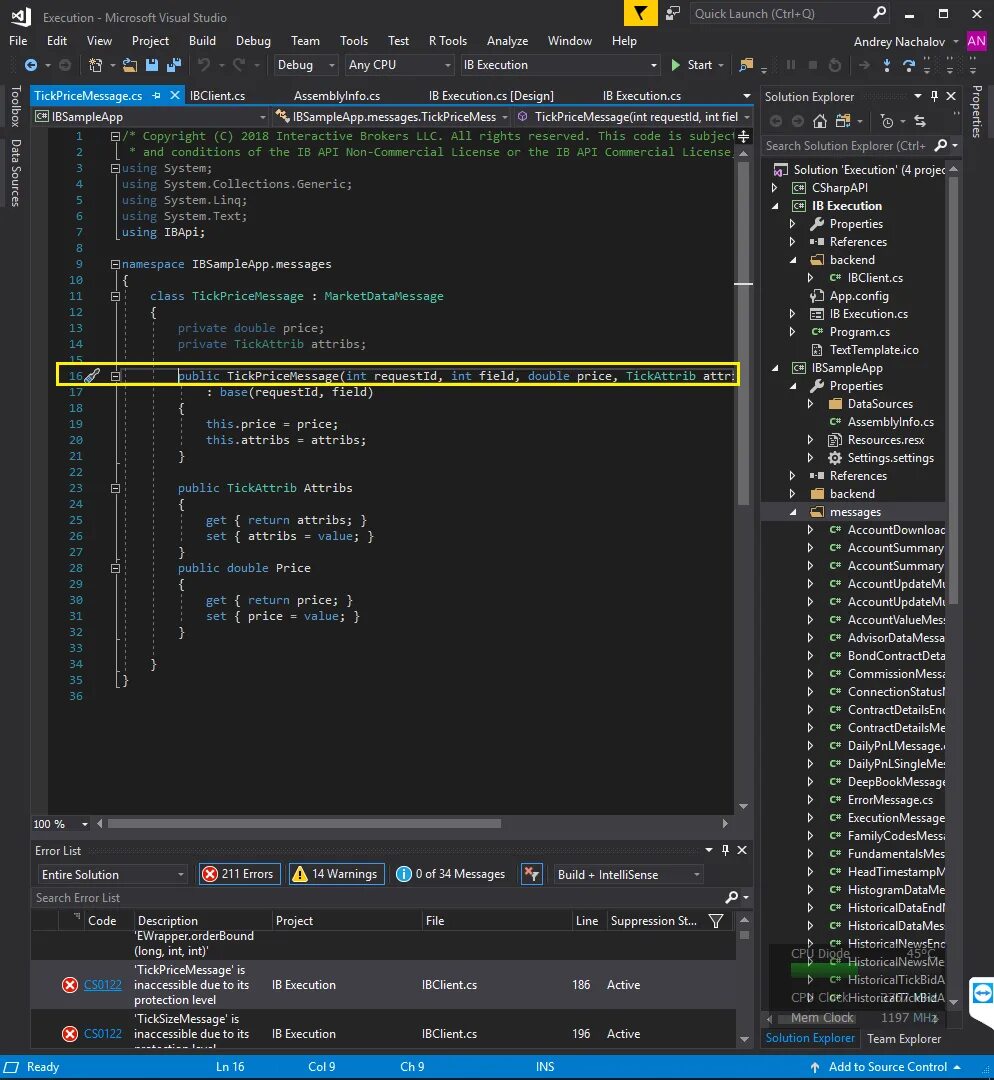Toggle the 211 Errors filter
The image size is (994, 1080).
tap(240, 873)
